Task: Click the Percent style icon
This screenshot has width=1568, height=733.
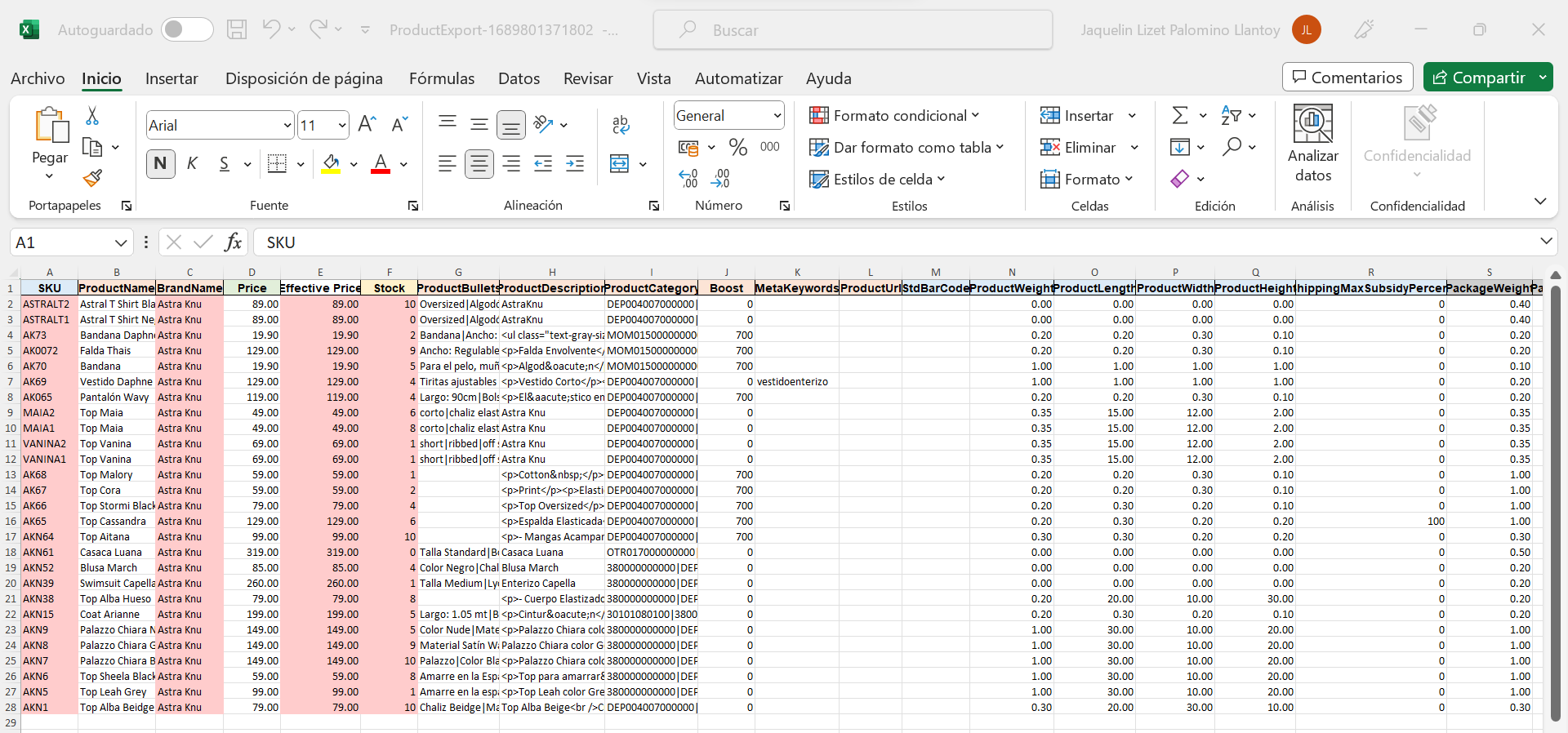Action: [x=738, y=147]
